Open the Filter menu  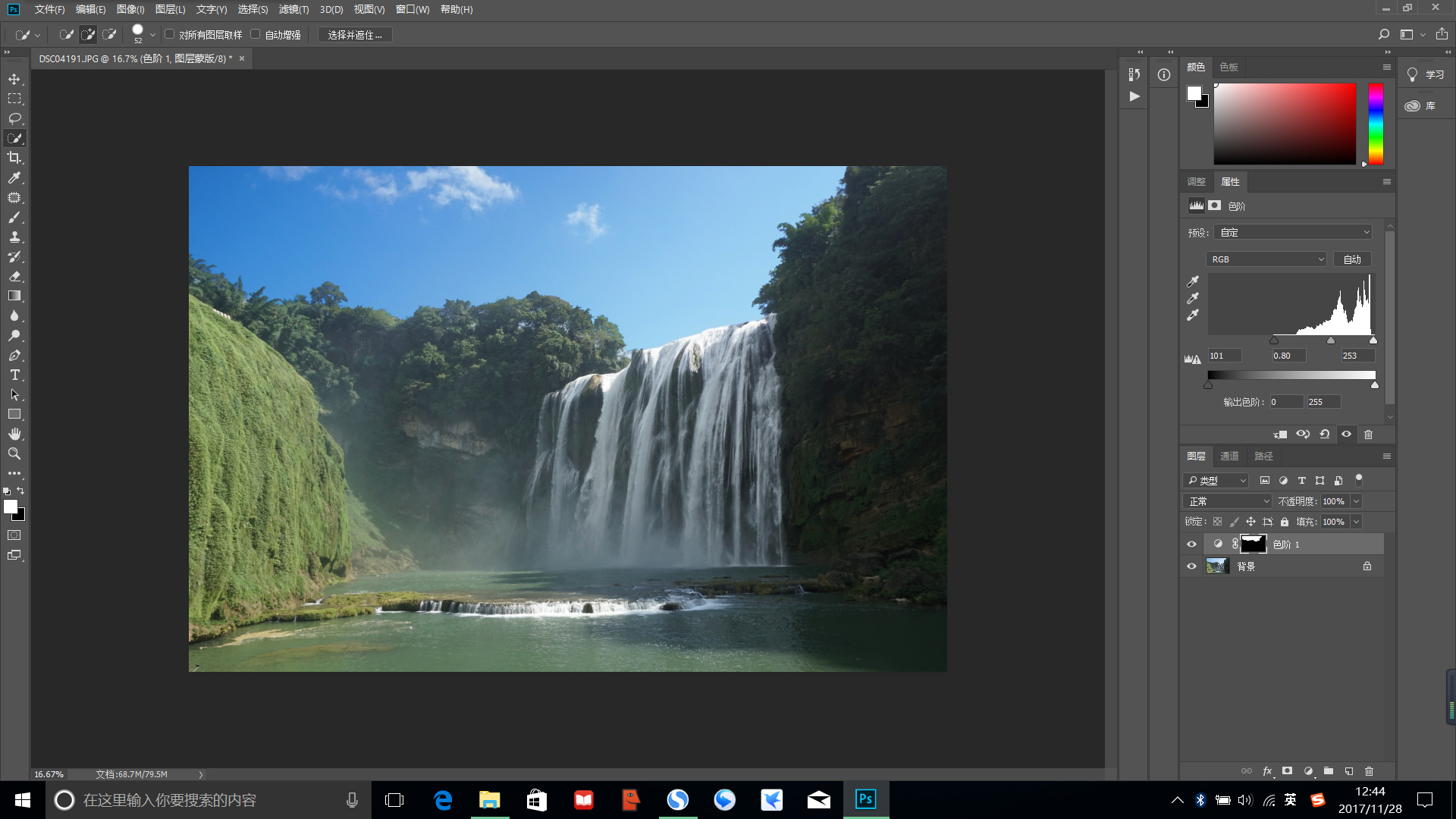[293, 9]
